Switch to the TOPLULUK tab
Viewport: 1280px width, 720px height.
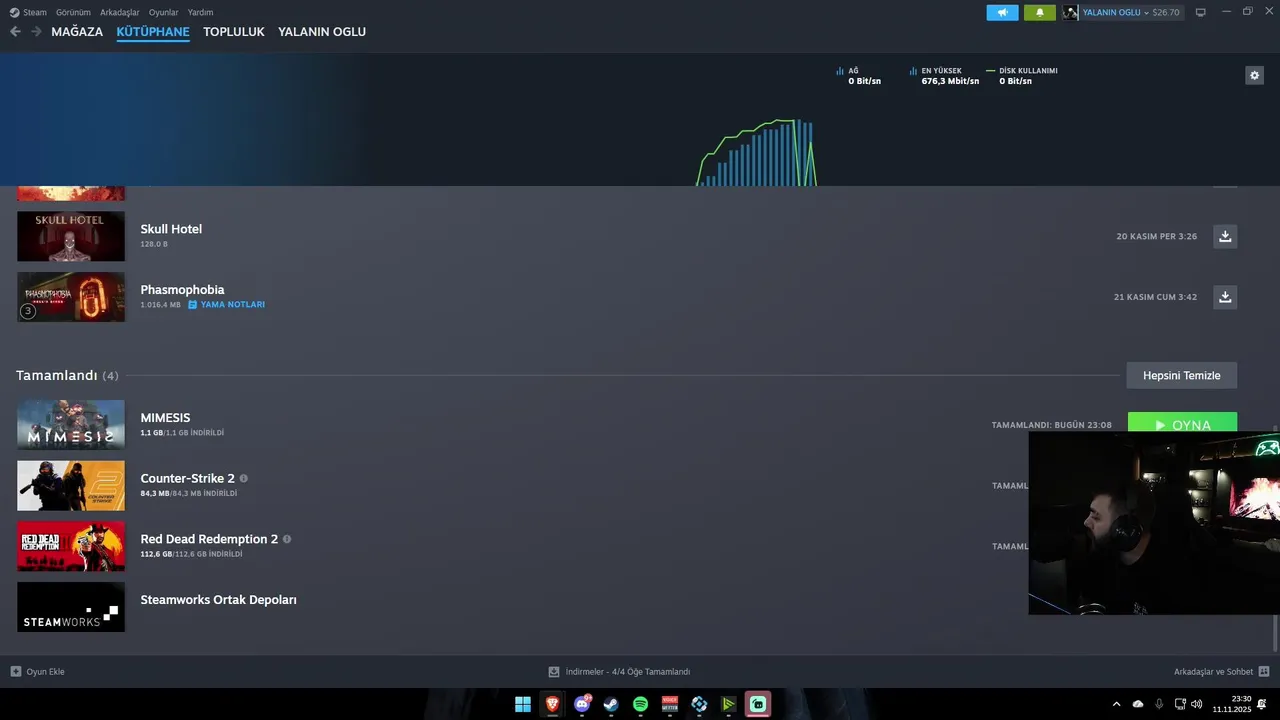click(234, 32)
